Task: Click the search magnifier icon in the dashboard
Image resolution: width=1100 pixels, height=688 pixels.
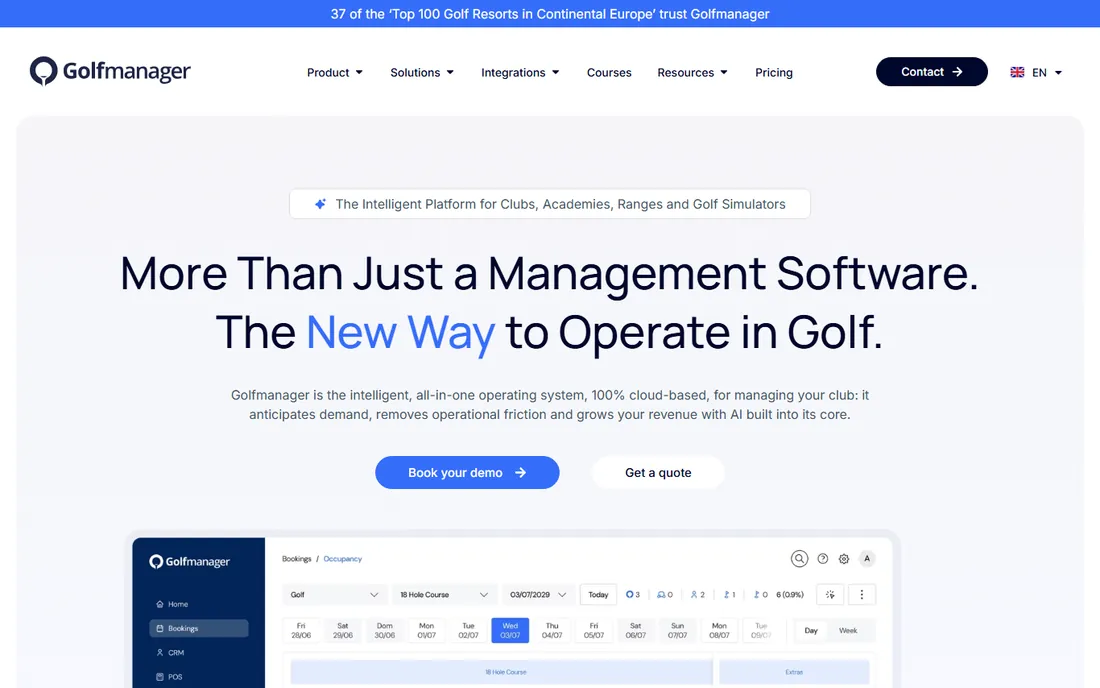Action: (x=799, y=558)
